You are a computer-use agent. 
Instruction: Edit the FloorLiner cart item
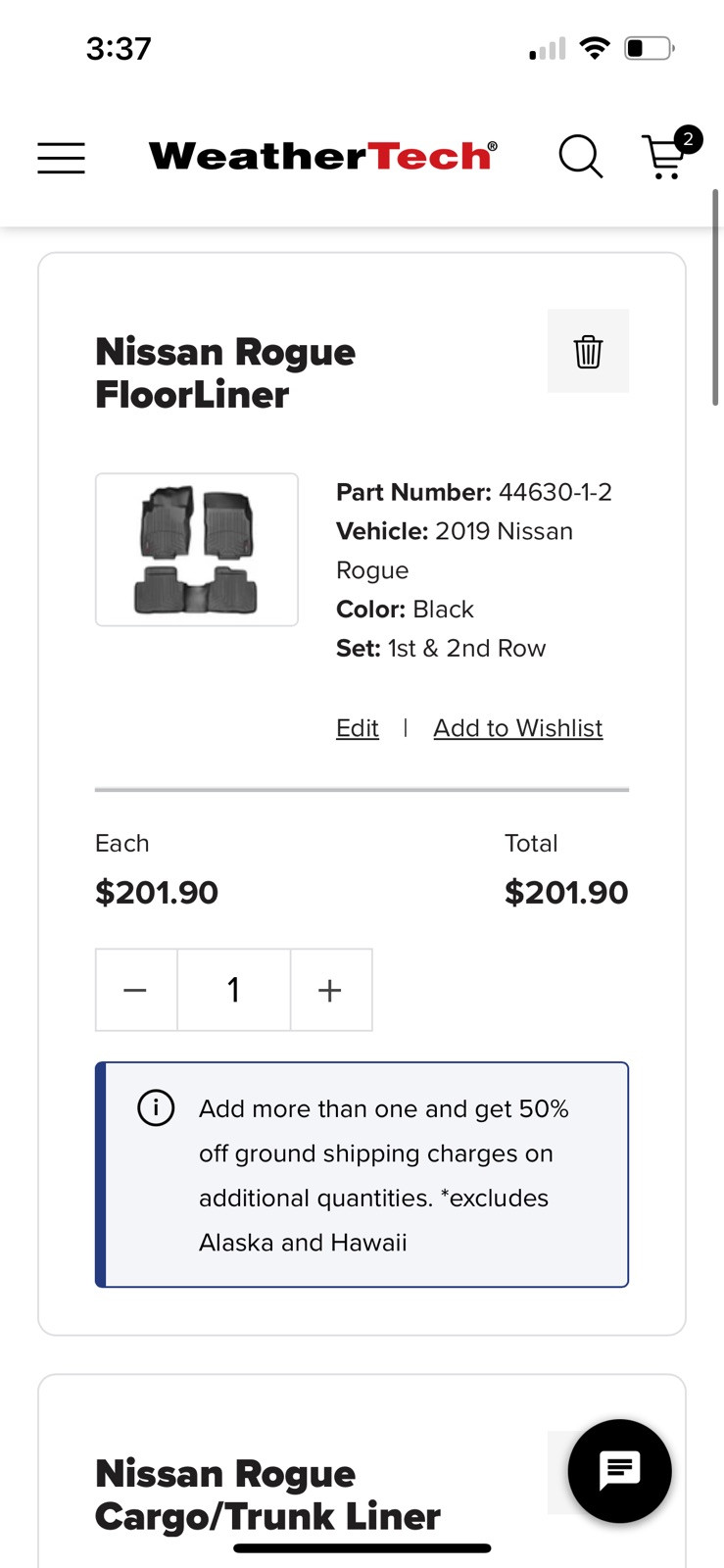pyautogui.click(x=357, y=728)
